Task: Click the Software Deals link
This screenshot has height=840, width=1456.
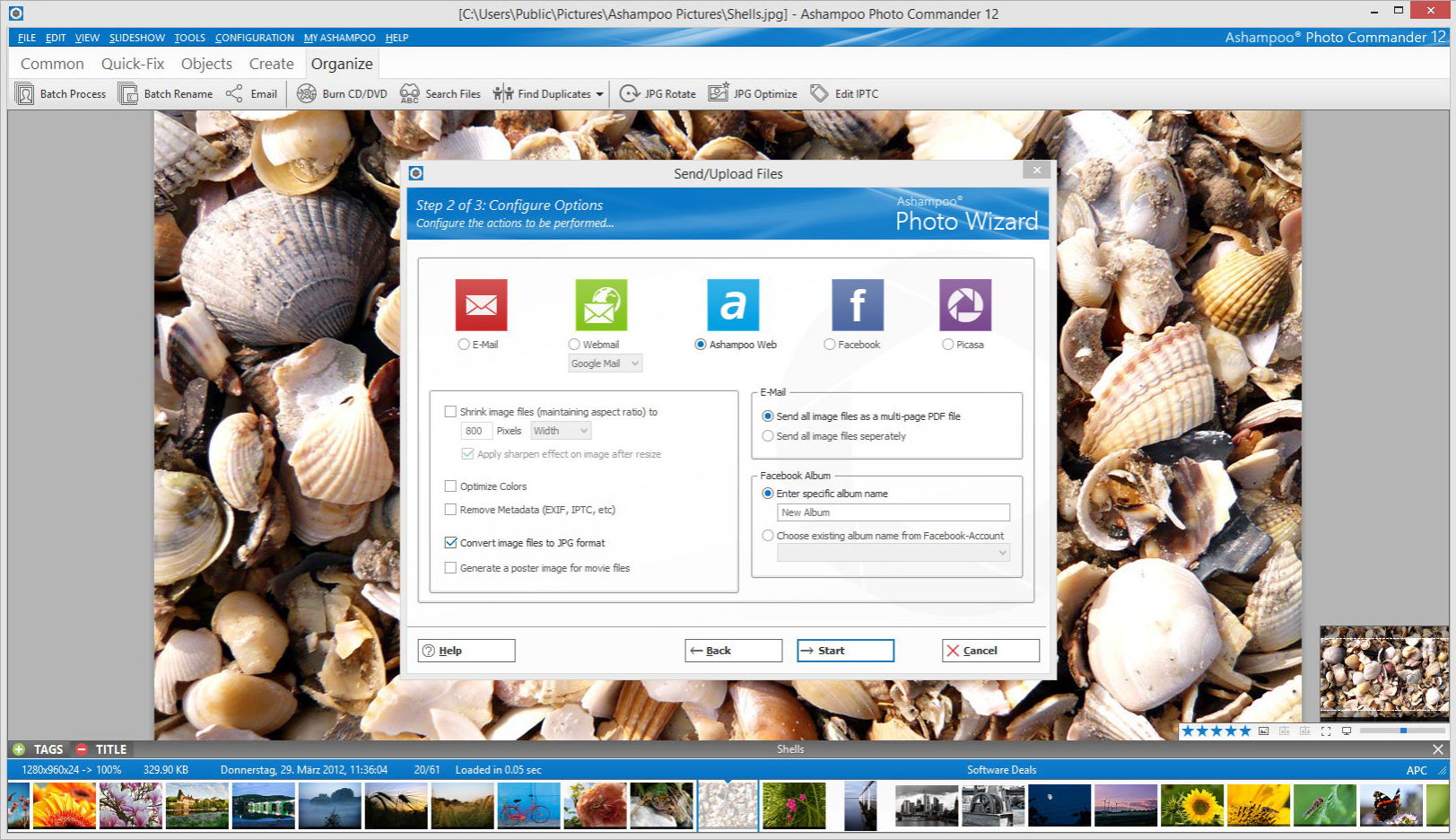Action: pos(1001,770)
